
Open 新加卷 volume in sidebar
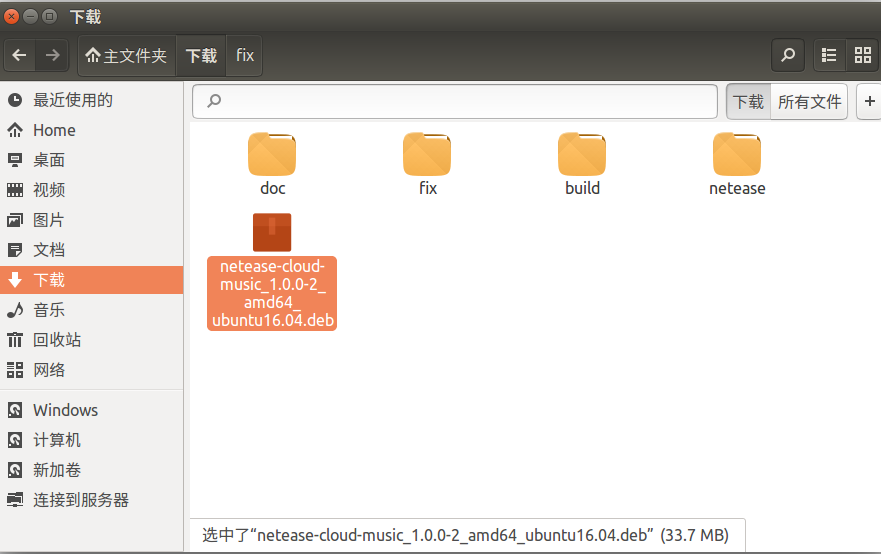92,470
